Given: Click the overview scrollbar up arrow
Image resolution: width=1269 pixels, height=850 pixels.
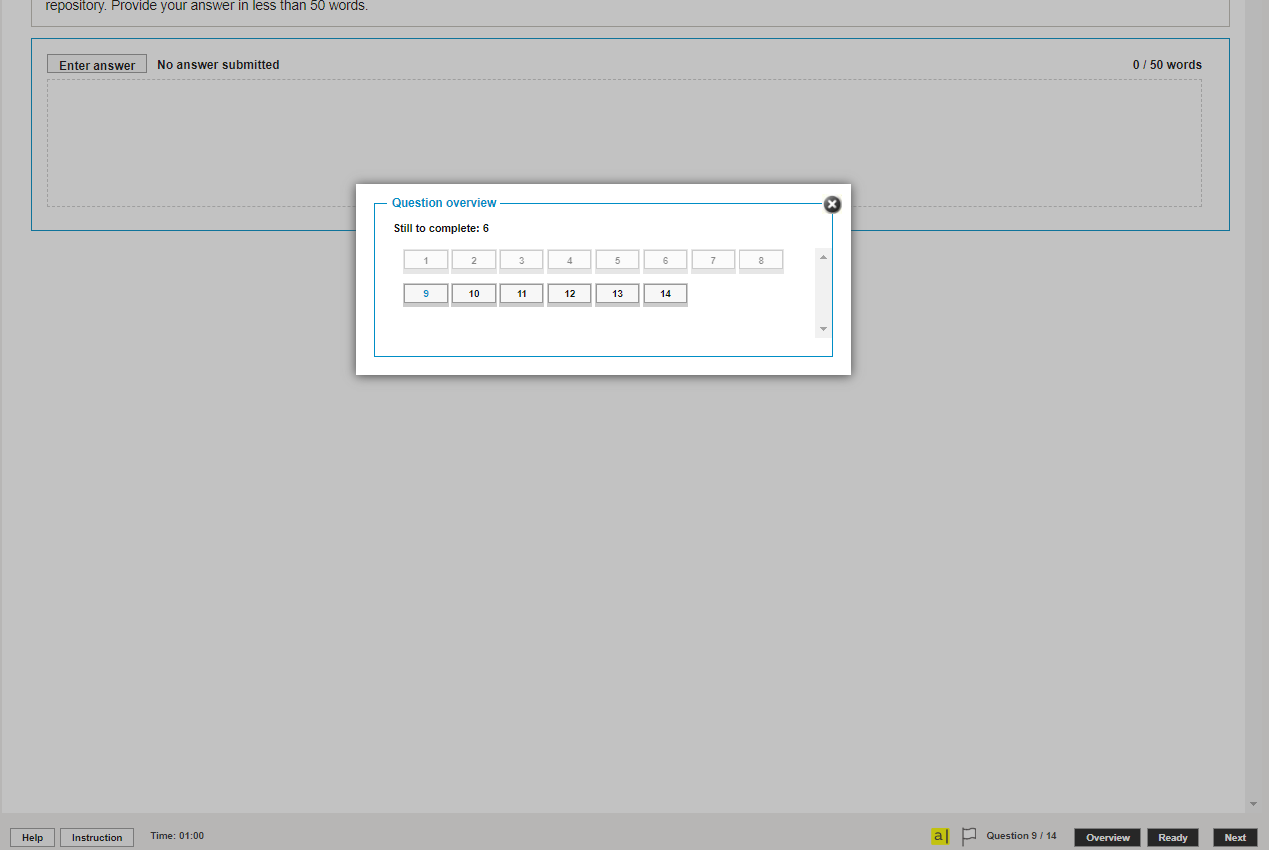Looking at the screenshot, I should click(x=823, y=257).
